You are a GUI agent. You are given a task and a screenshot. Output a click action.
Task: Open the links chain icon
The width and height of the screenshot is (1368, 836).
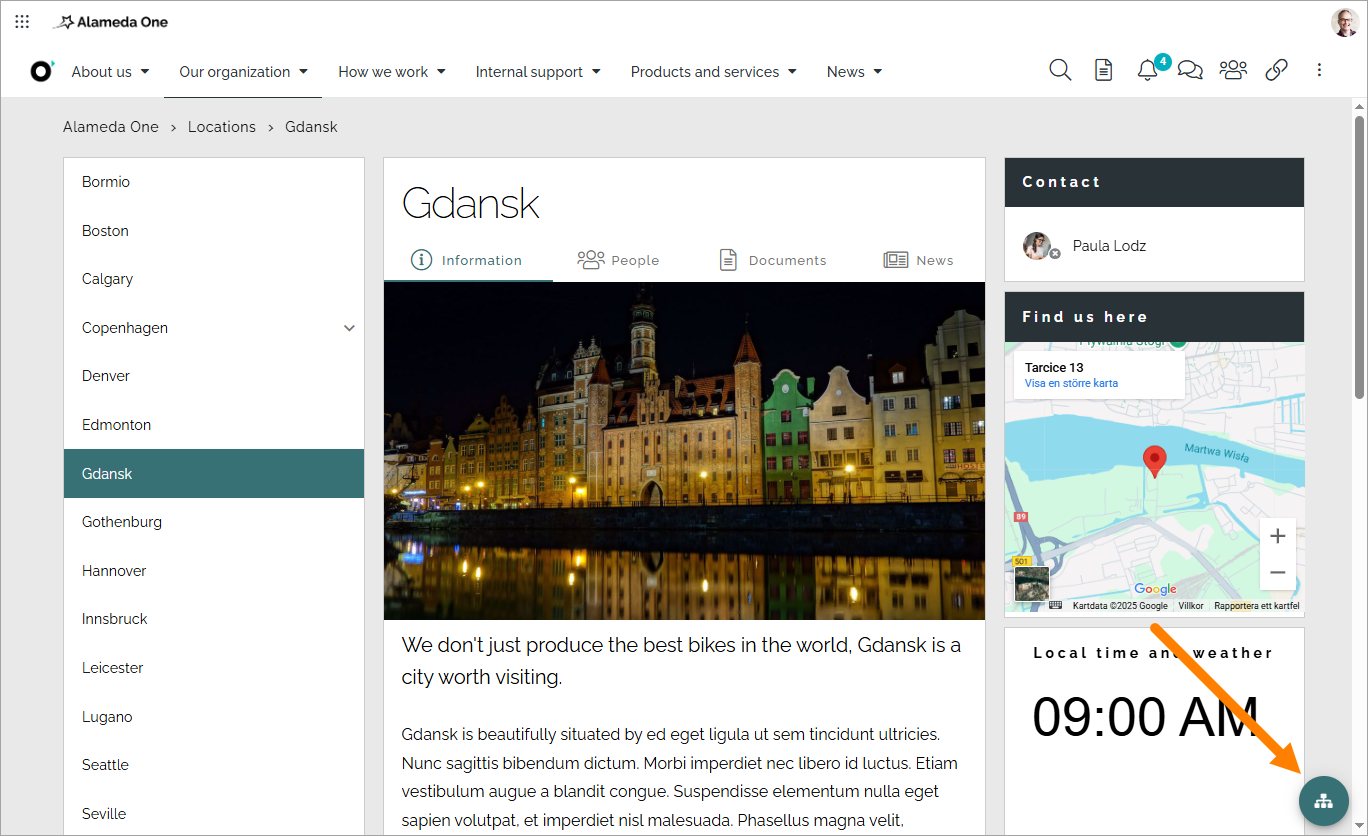click(1276, 70)
